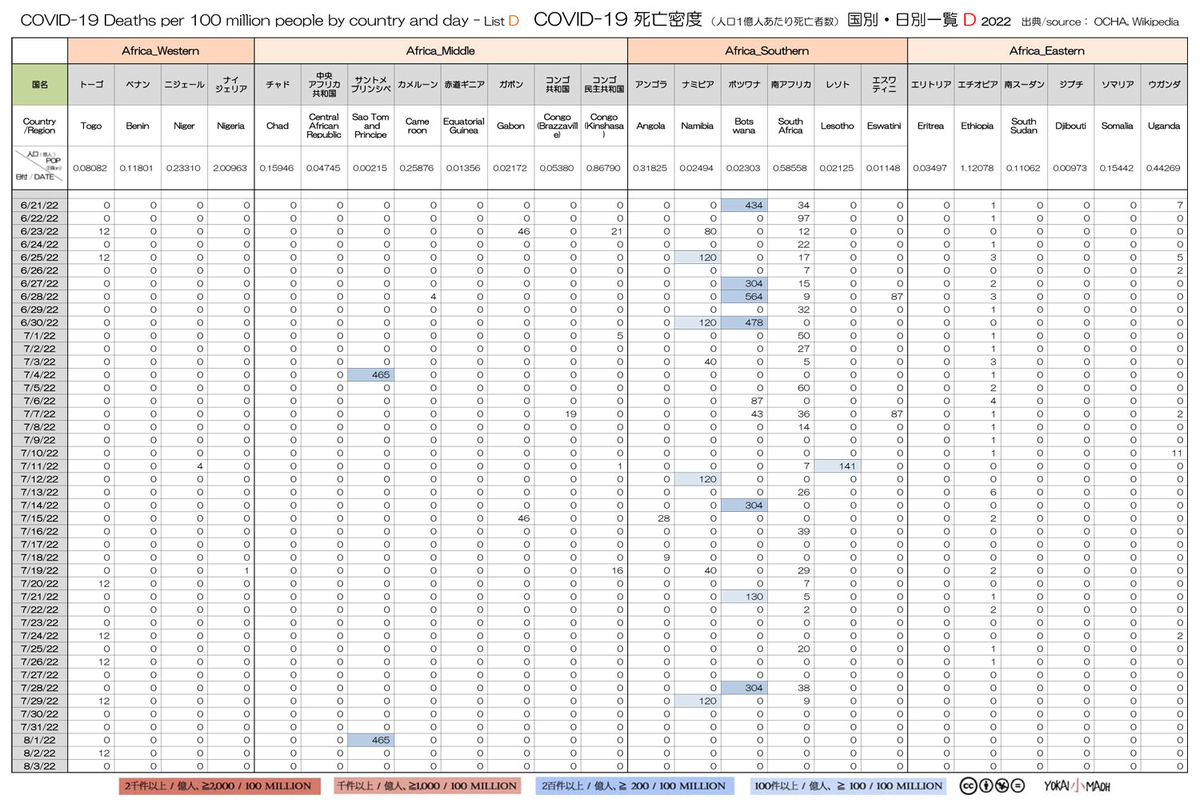The width and height of the screenshot is (1200, 803).
Task: Click the Nigeria column header
Action: [231, 125]
